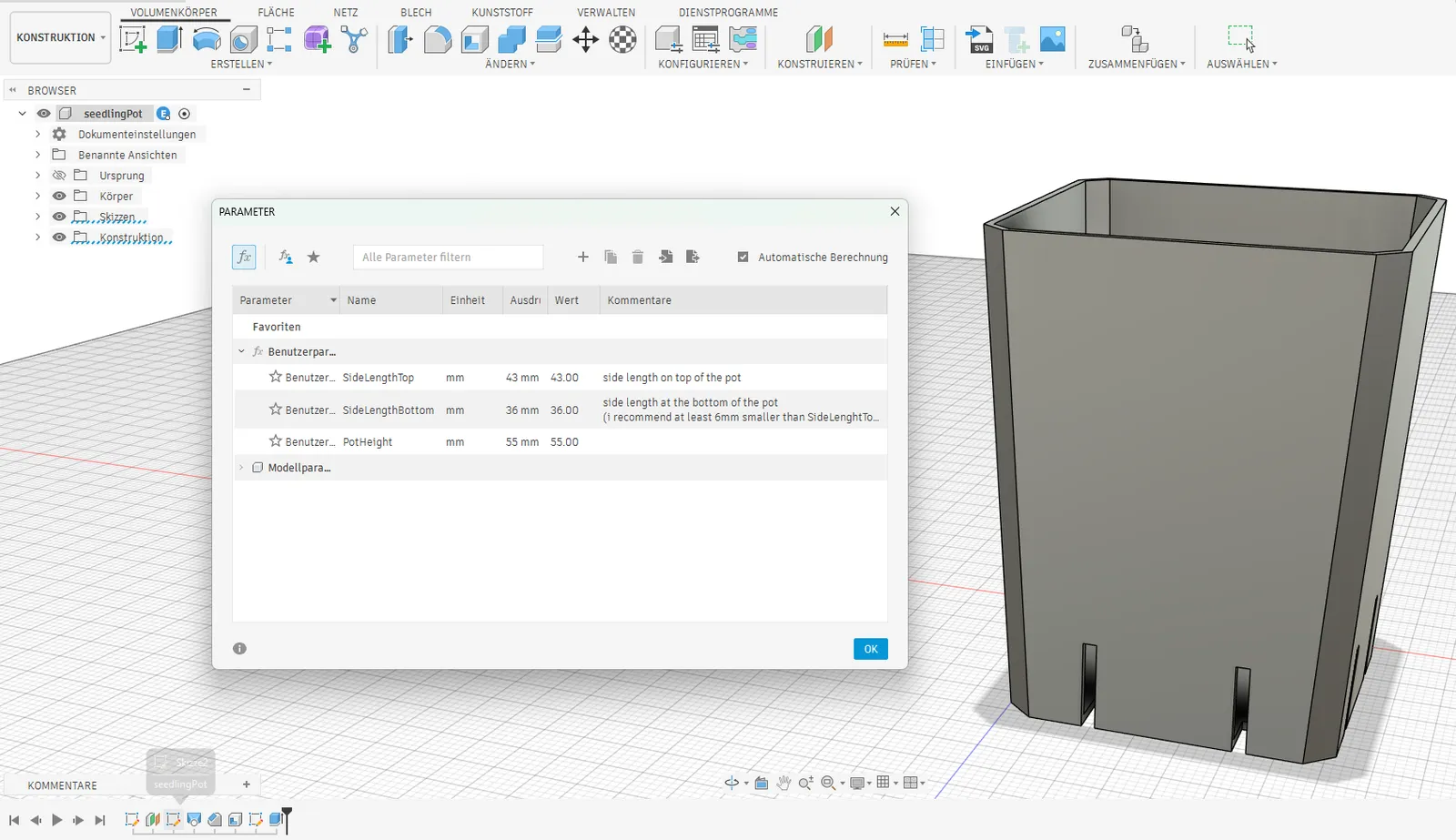This screenshot has width=1456, height=840.
Task: Show favorite parameters star filter
Action: (314, 258)
